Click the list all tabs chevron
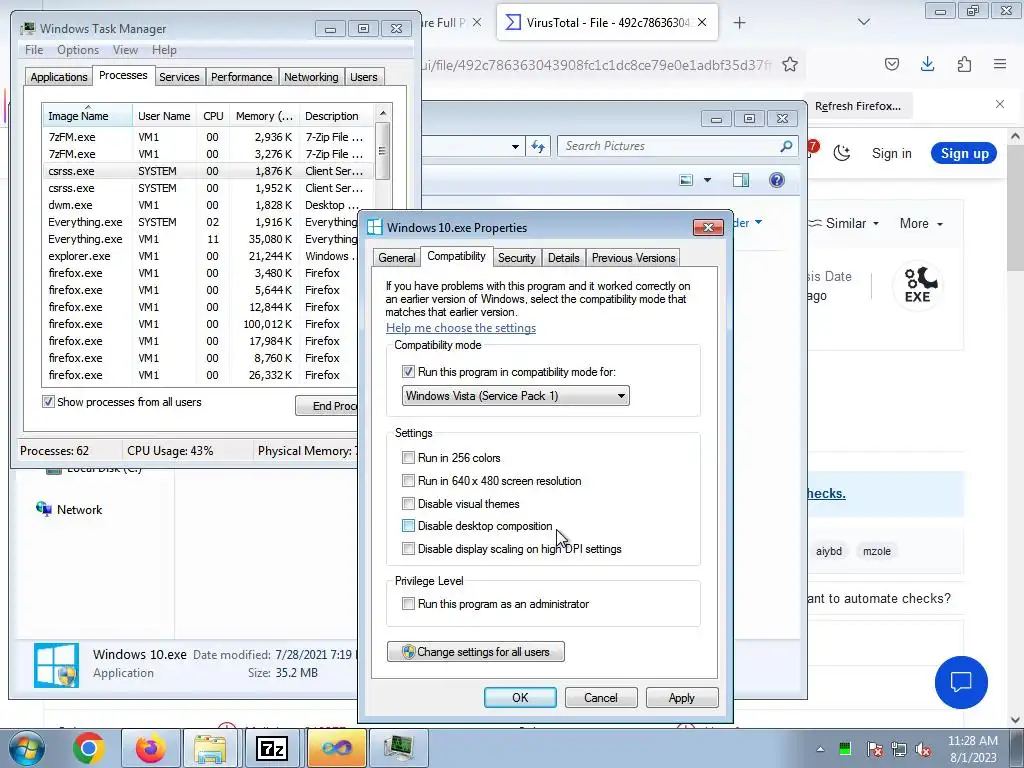 [864, 22]
